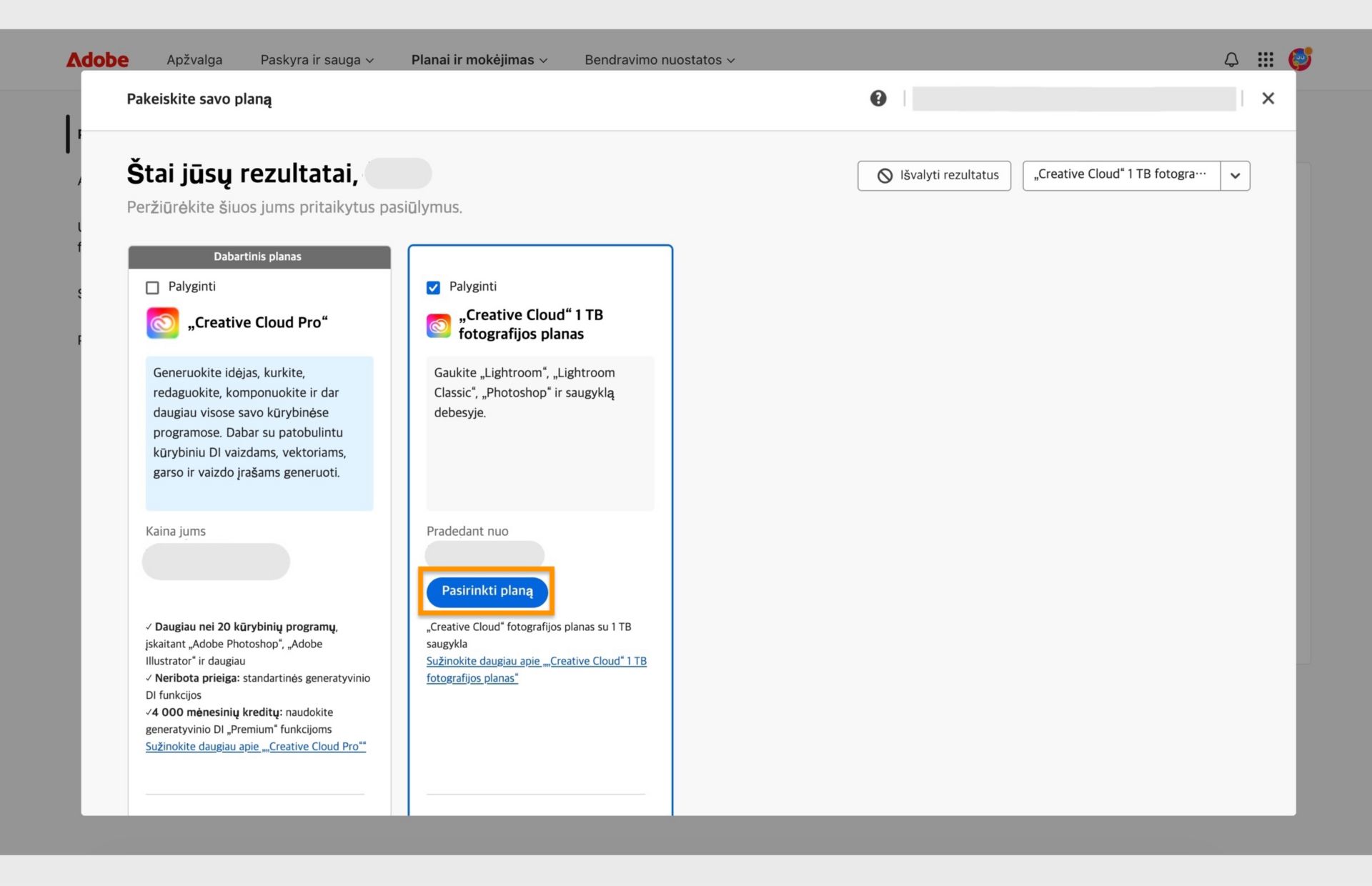This screenshot has width=1372, height=886.
Task: Expand Paskyra ir sauga menu
Action: 317,60
